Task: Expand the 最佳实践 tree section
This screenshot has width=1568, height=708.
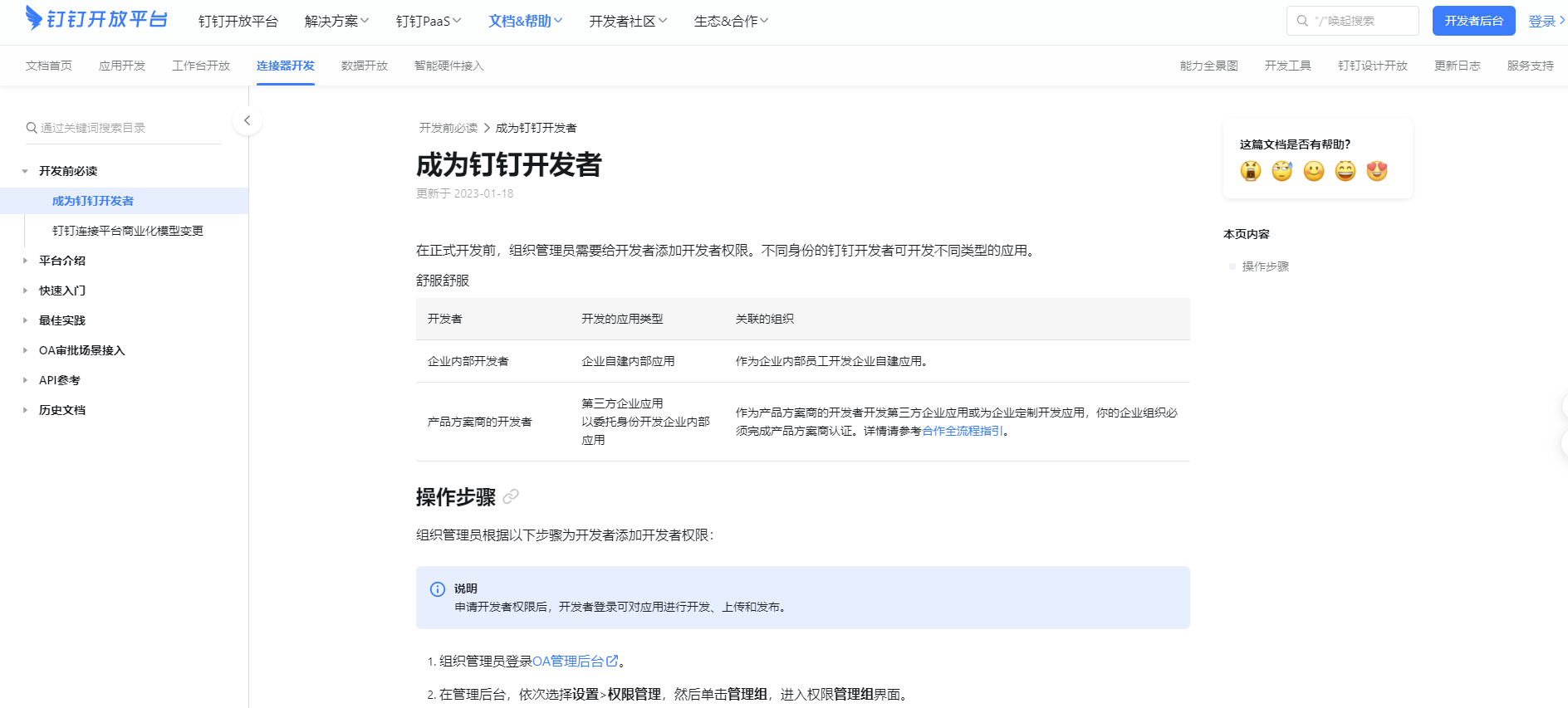Action: [25, 320]
